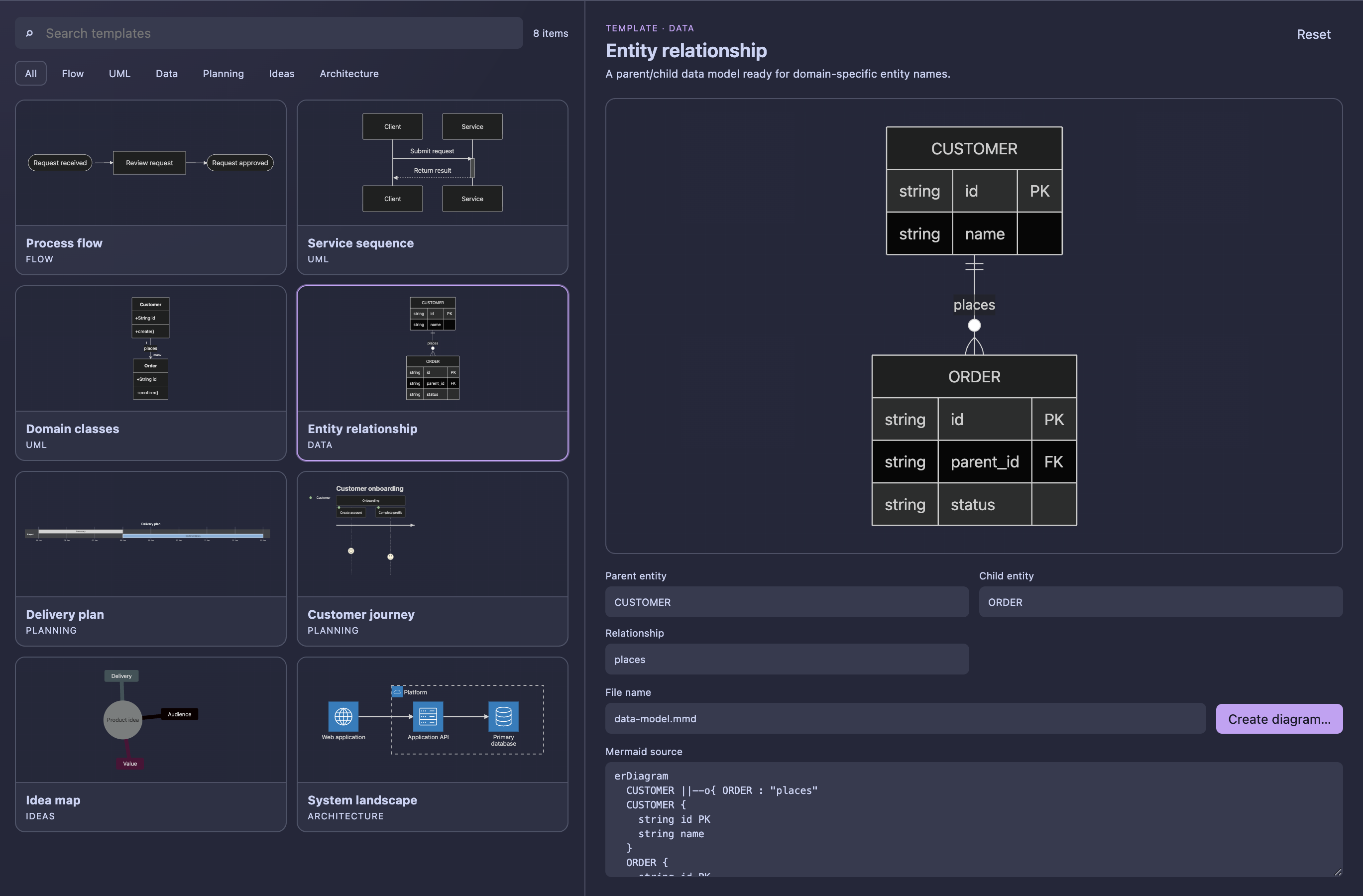Select the Data filter tab
The image size is (1363, 896).
click(x=167, y=73)
